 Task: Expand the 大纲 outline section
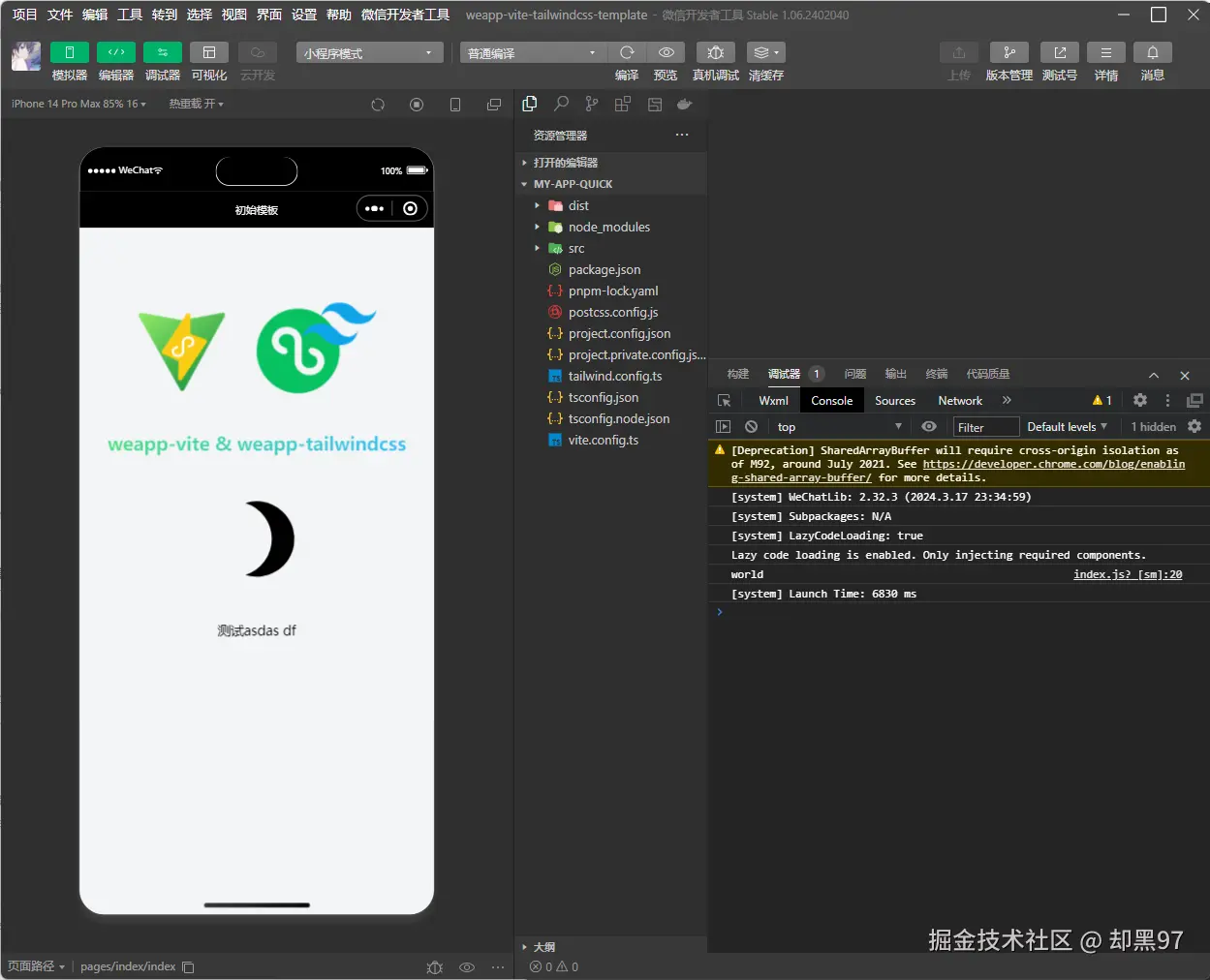tap(611, 947)
